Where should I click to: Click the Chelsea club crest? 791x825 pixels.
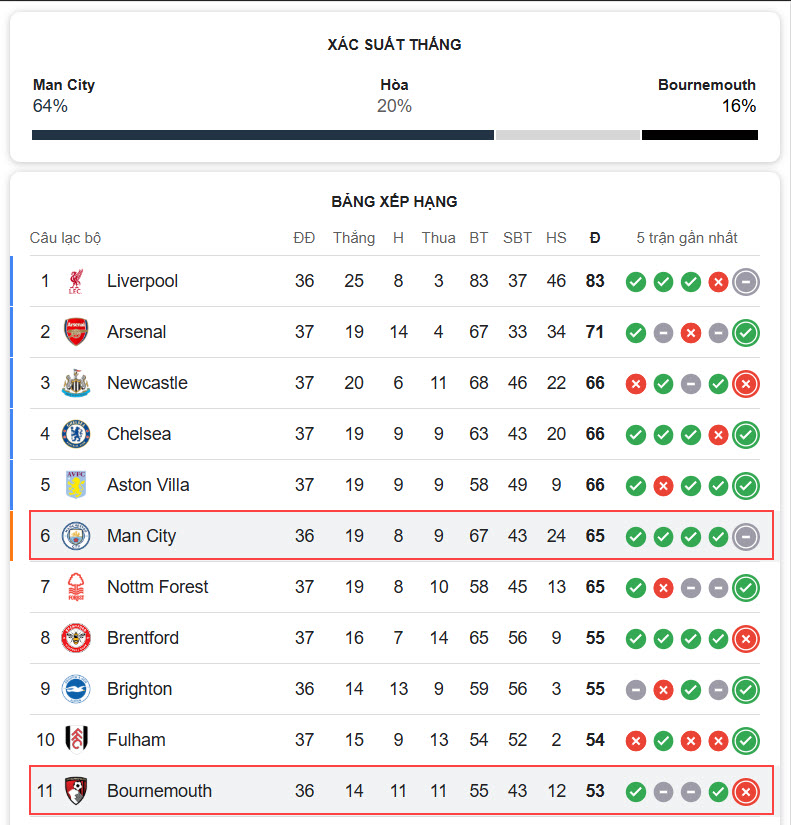pyautogui.click(x=76, y=434)
